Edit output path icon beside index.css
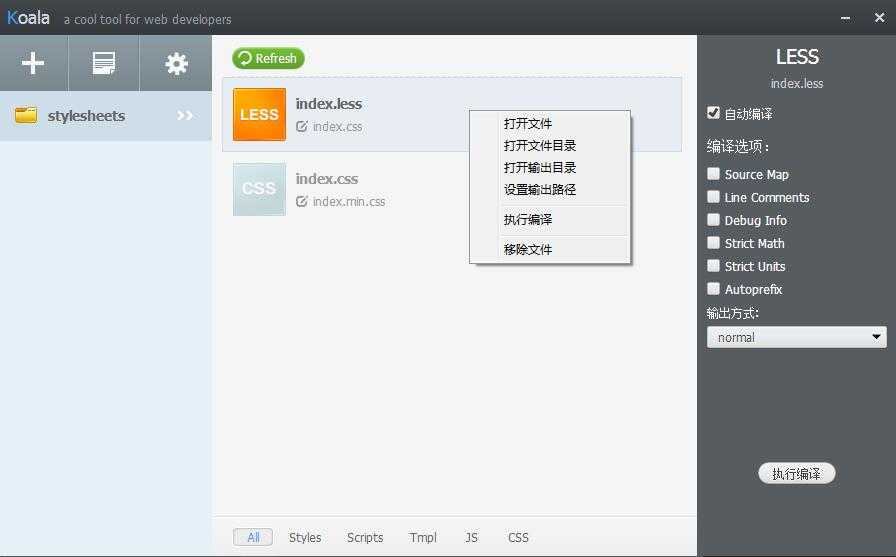This screenshot has height=557, width=896. [302, 126]
